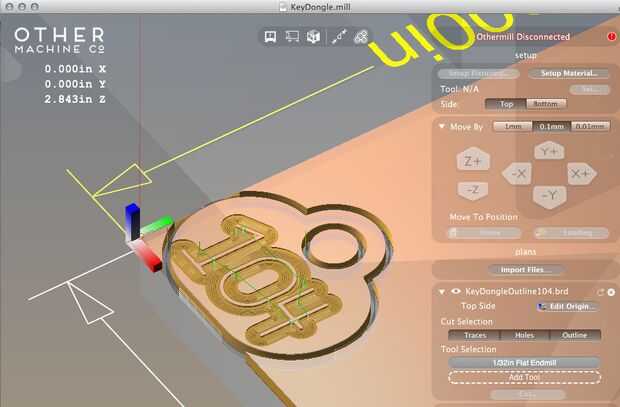
Task: Select the Top side
Action: coord(506,104)
